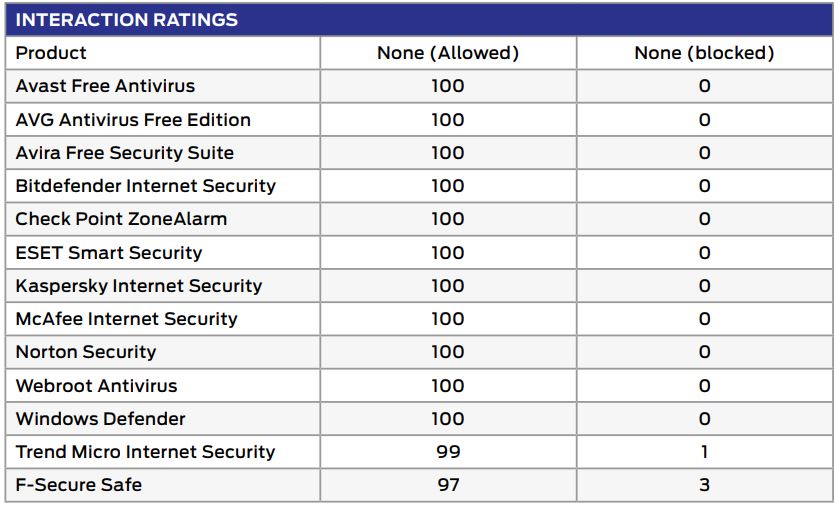
Task: Select F-Secure Safe's allowed value 97
Action: point(448,485)
